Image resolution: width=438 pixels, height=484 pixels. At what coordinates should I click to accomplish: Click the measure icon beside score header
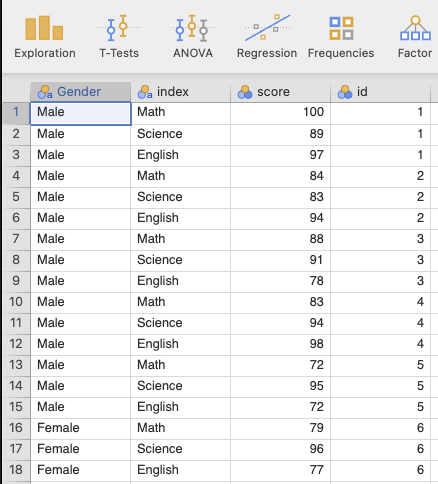[245, 92]
